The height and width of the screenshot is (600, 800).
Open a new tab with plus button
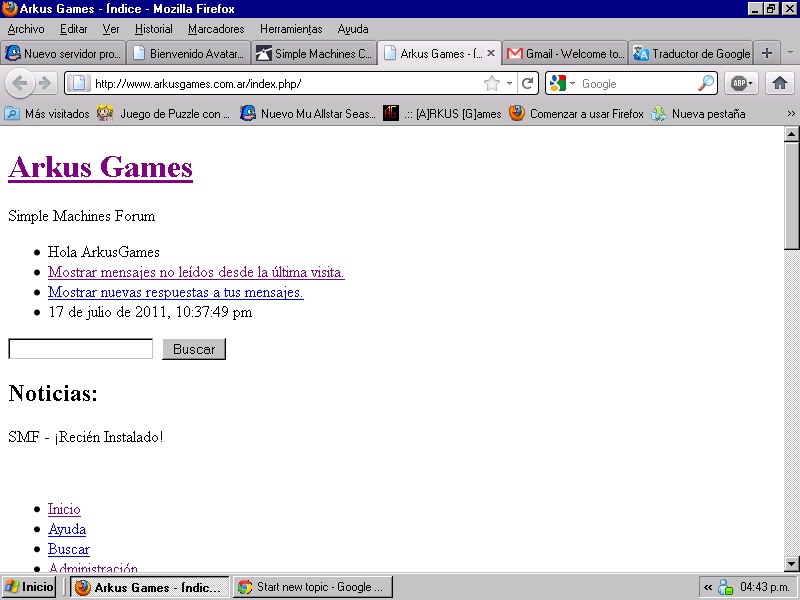pyautogui.click(x=766, y=53)
